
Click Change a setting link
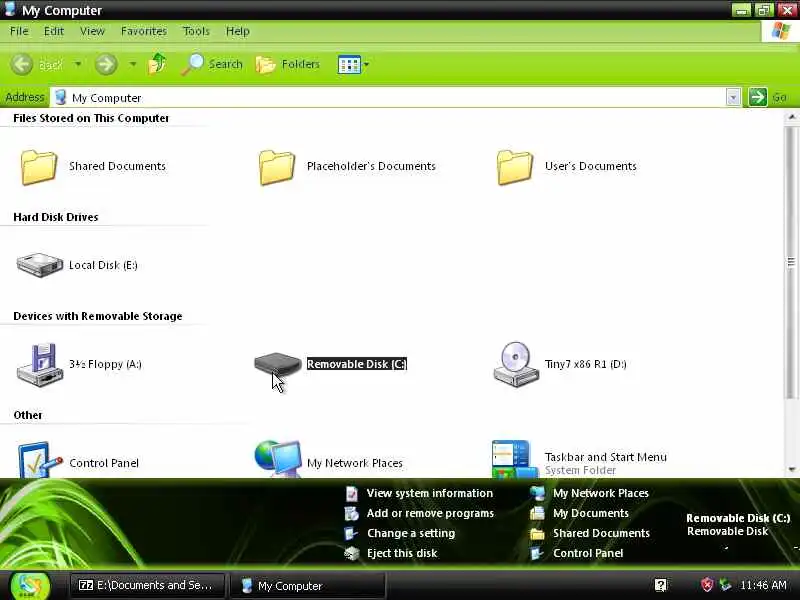click(x=411, y=533)
